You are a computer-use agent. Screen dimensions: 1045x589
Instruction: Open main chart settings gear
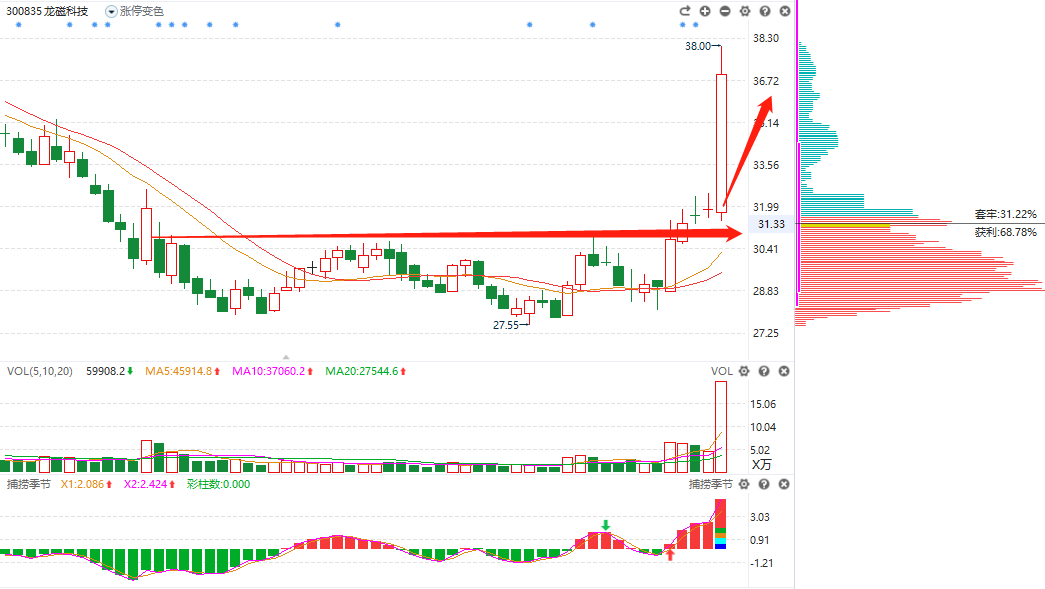click(745, 11)
